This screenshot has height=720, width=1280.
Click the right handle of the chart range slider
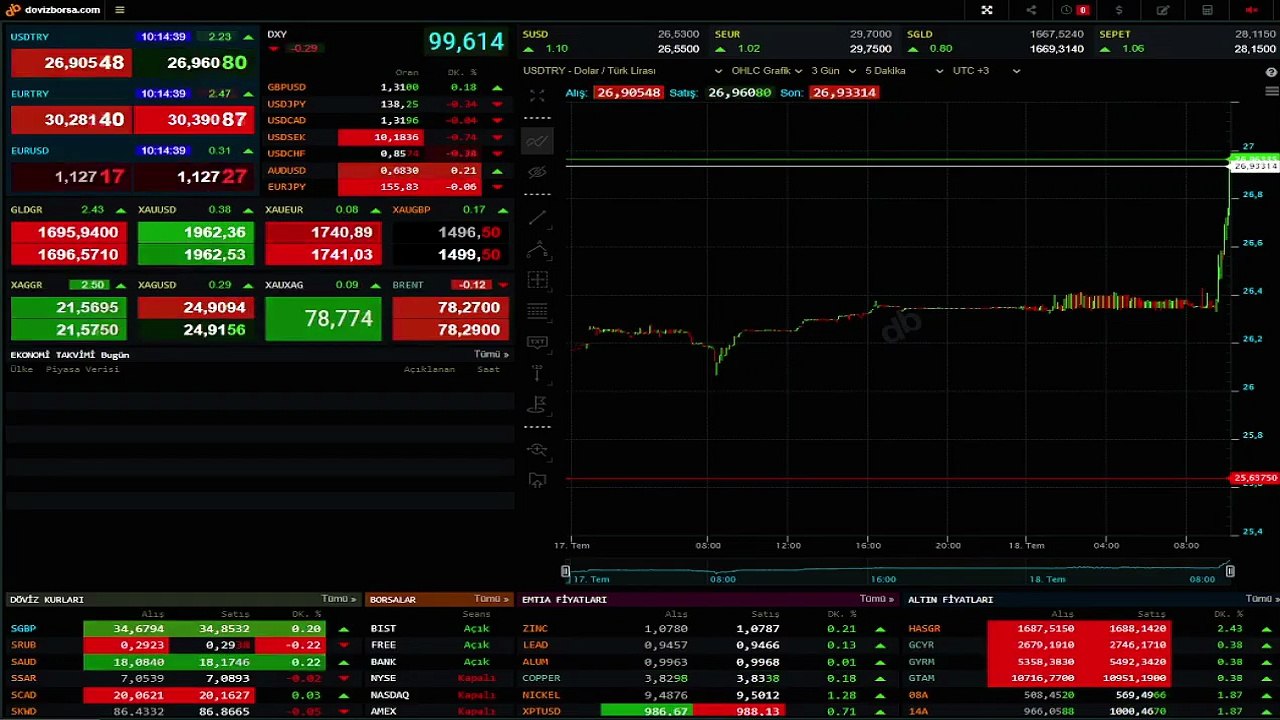pyautogui.click(x=1230, y=571)
